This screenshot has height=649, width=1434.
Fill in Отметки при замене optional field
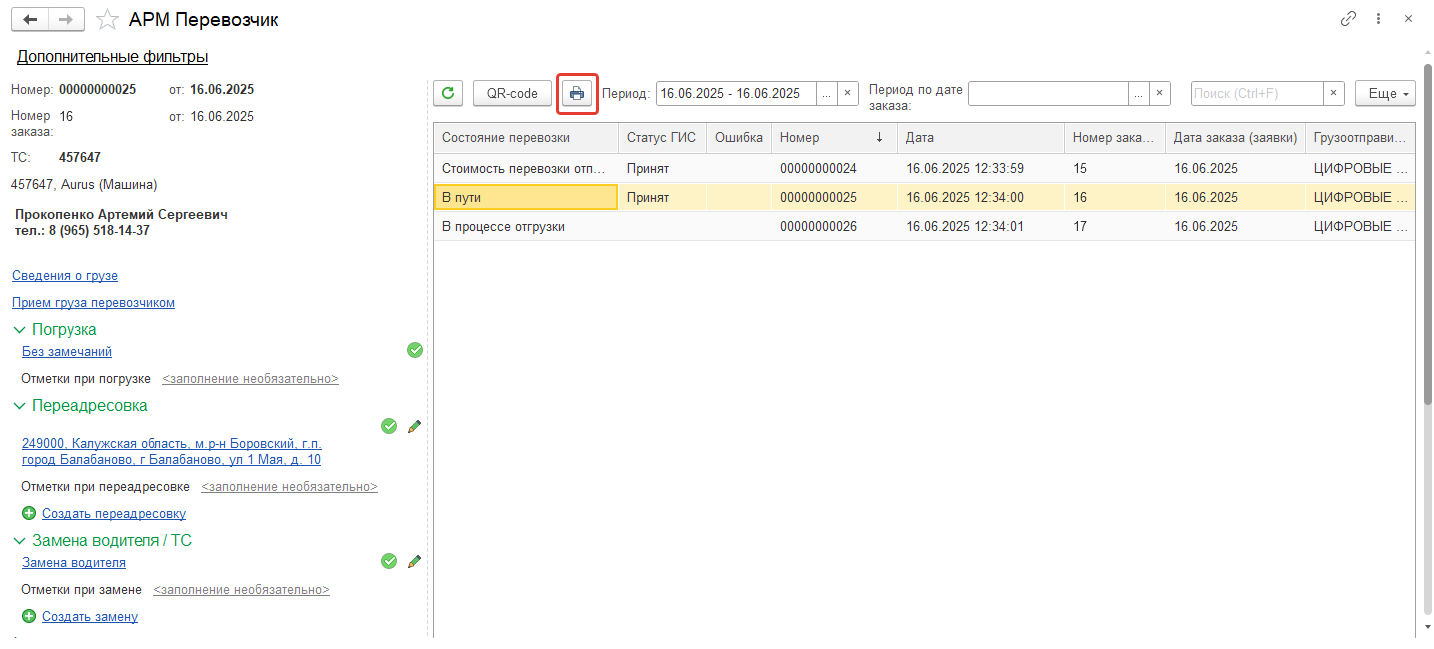tap(241, 589)
